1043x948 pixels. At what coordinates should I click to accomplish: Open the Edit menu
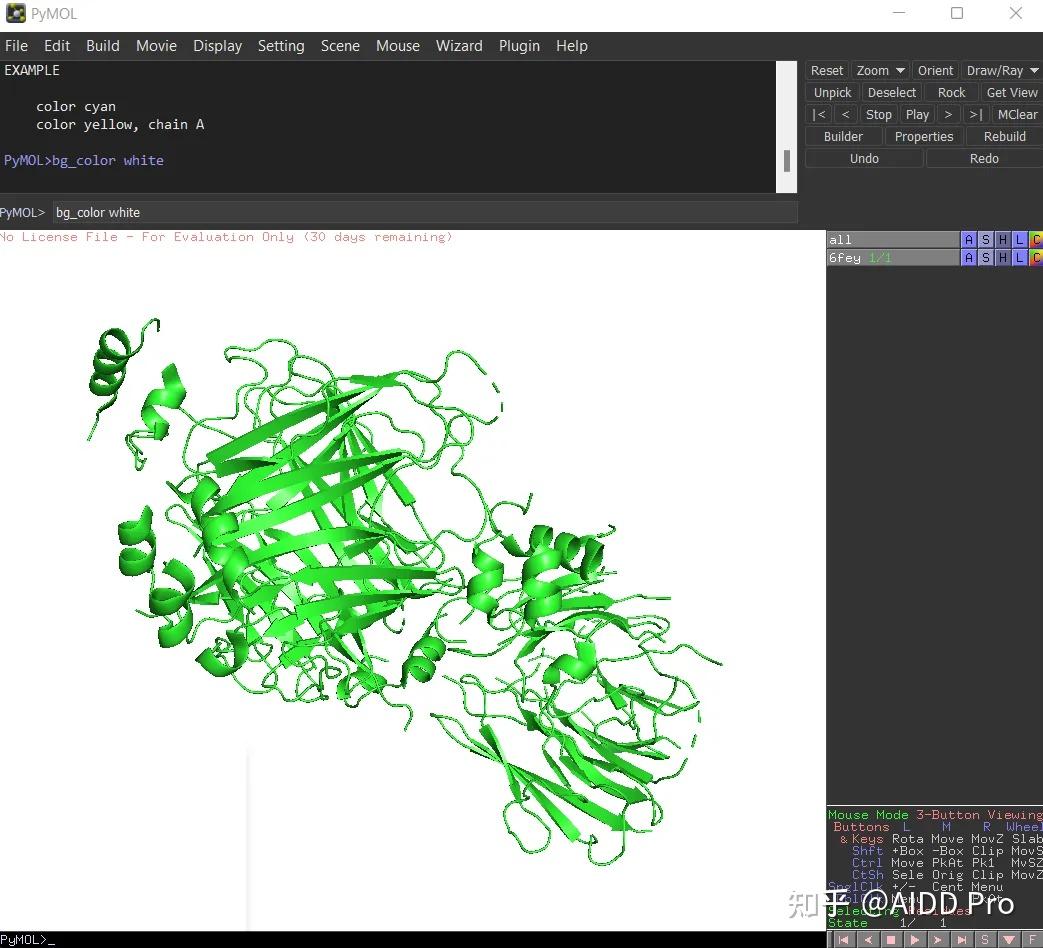(x=57, y=46)
